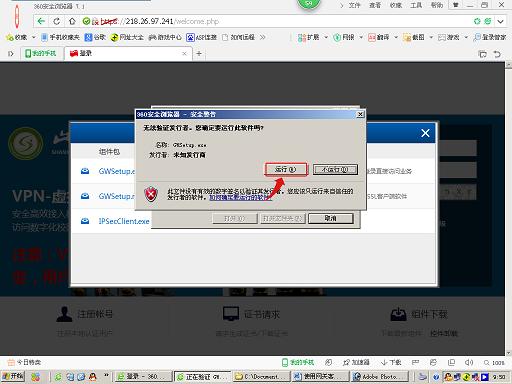
Task: Open the 工具 menu
Action: click(416, 5)
